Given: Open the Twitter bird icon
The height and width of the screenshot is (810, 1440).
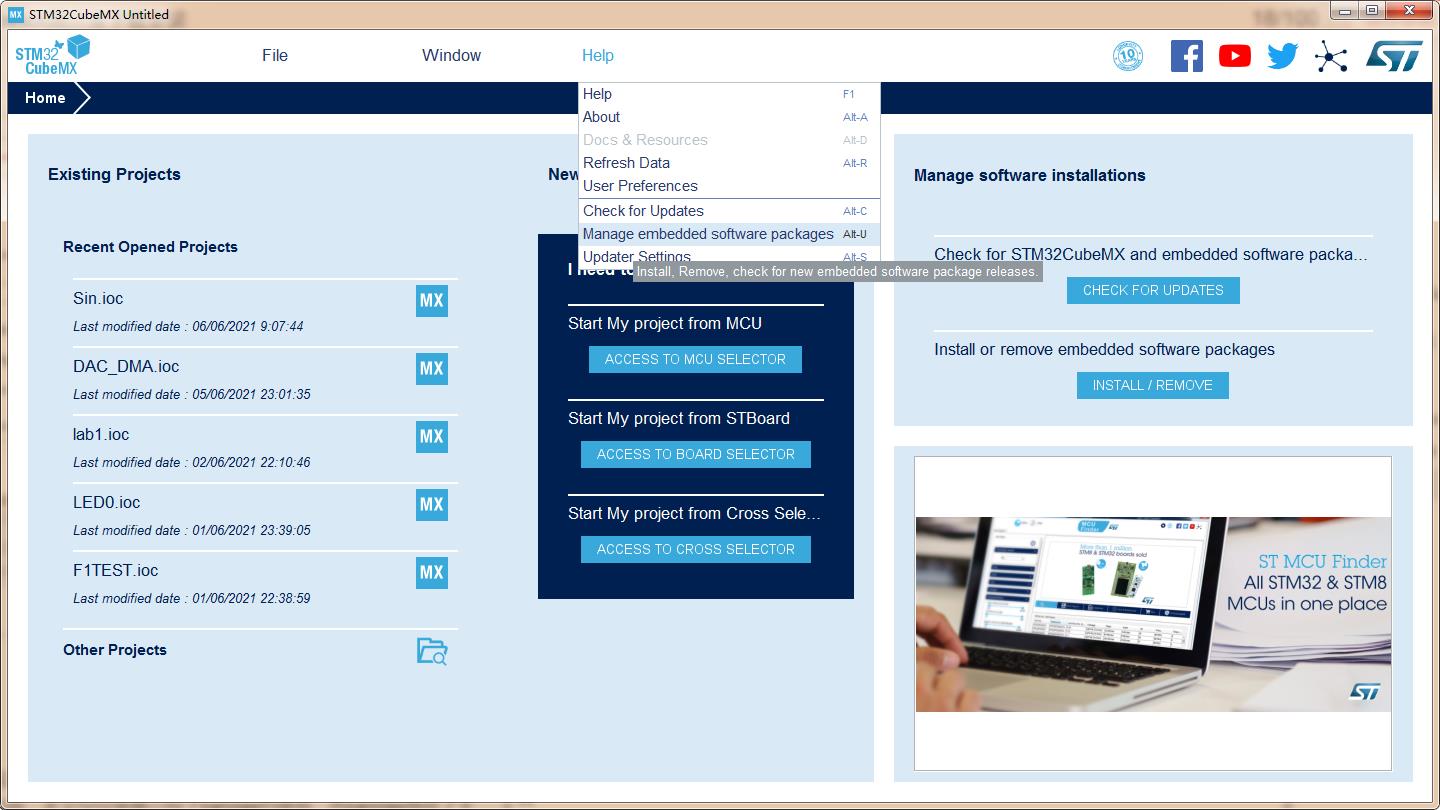Looking at the screenshot, I should point(1283,56).
